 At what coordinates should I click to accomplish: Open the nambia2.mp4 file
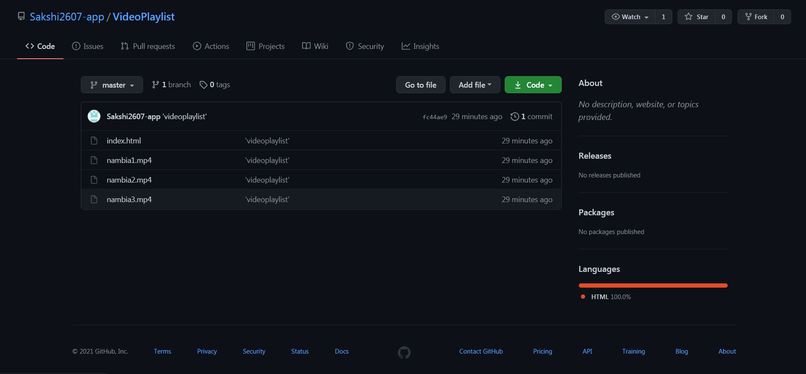[129, 180]
